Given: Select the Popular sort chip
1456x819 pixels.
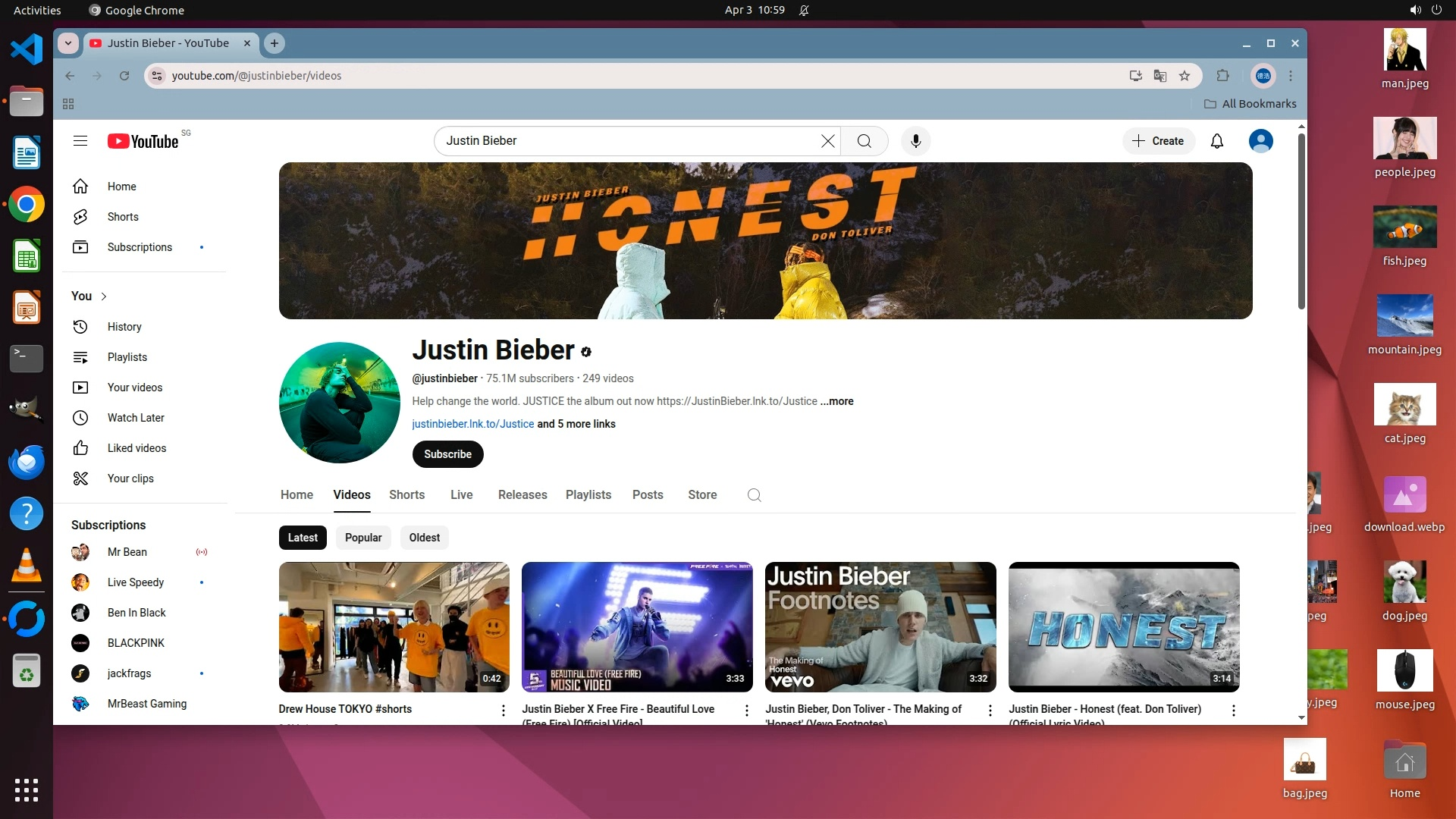Looking at the screenshot, I should [363, 538].
